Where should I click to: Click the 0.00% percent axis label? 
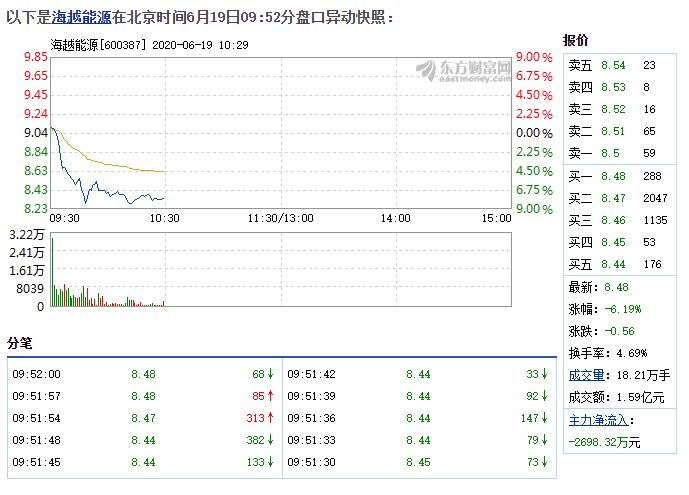pos(534,133)
